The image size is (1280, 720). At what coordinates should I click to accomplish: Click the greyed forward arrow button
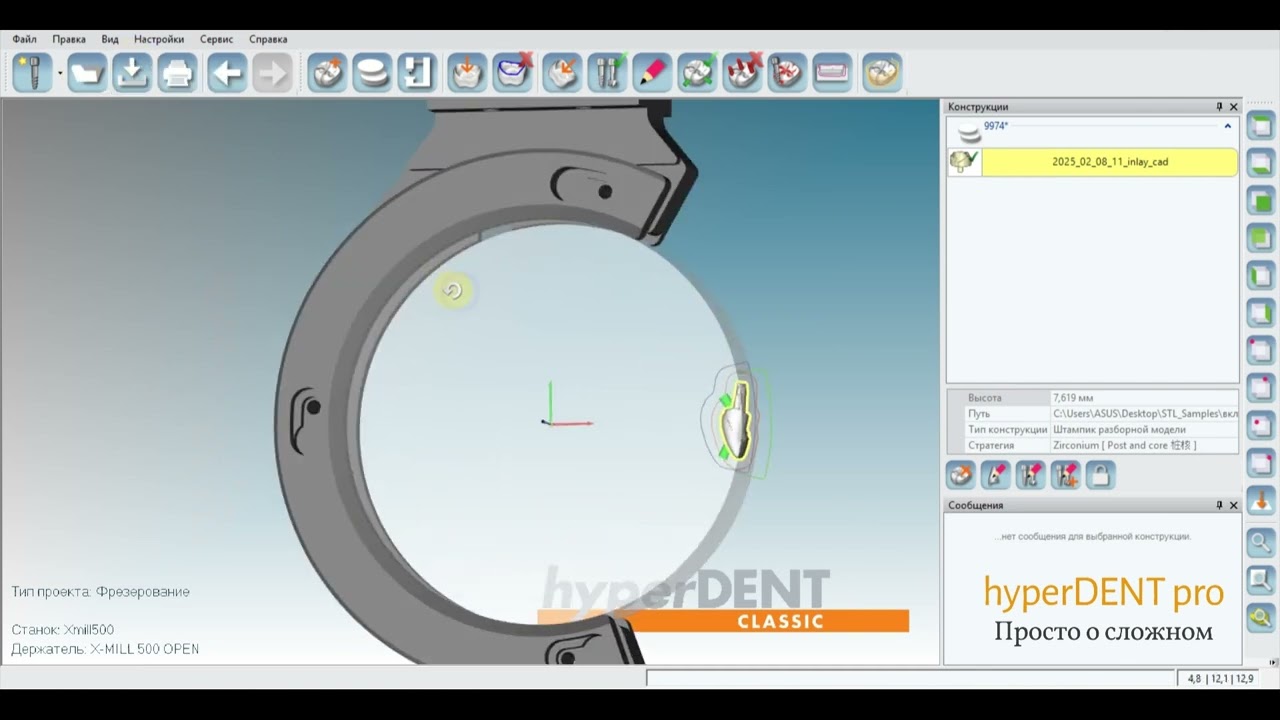pos(272,73)
